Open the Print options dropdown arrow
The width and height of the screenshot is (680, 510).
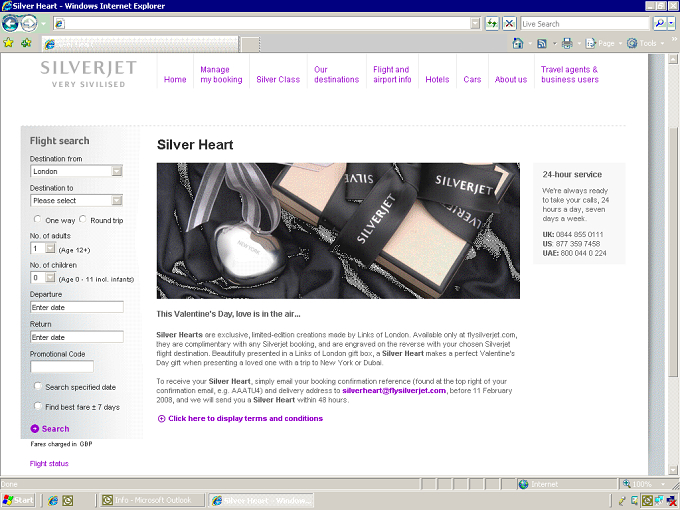[x=579, y=43]
